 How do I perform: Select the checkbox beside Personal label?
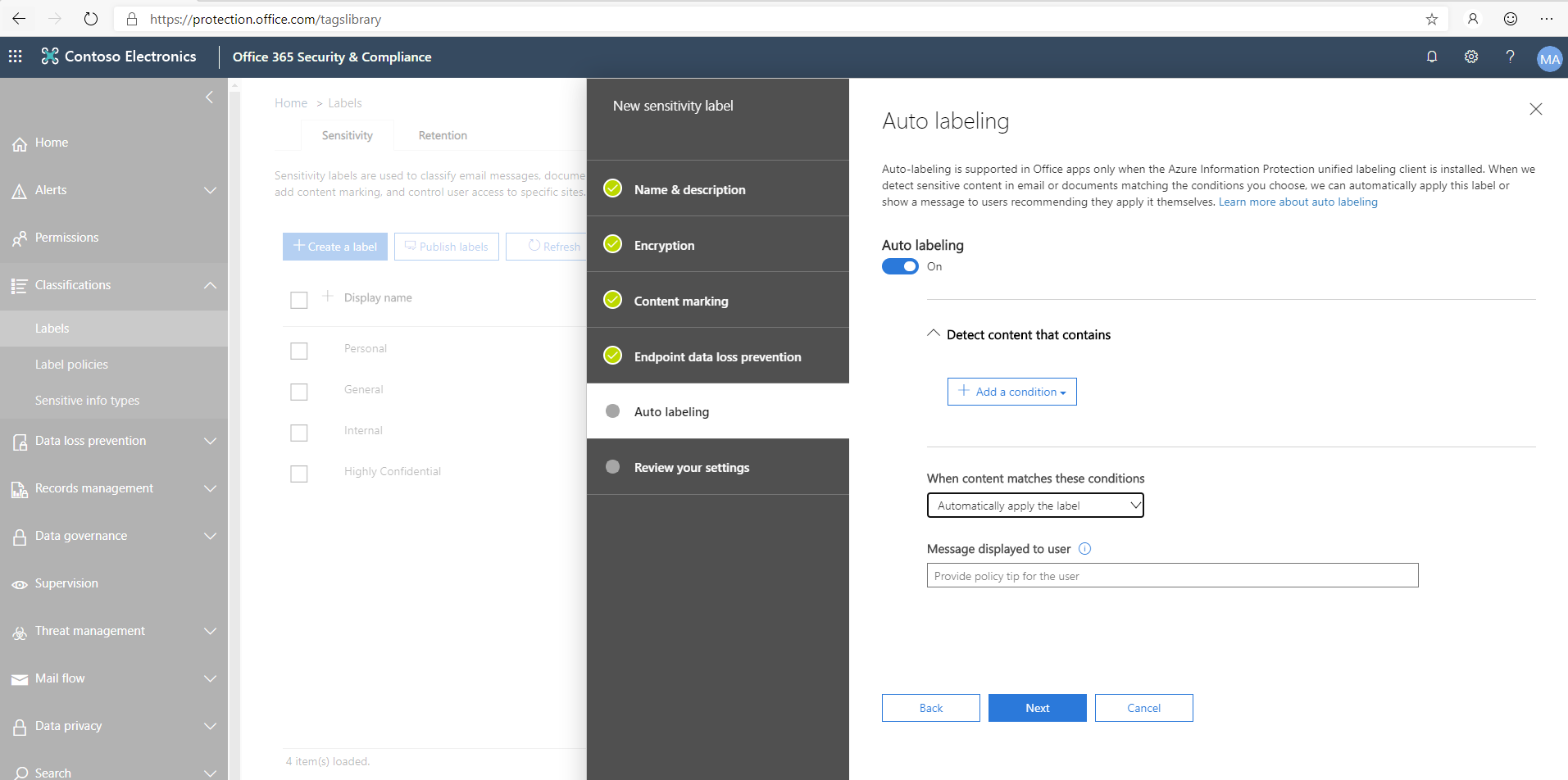click(x=298, y=351)
